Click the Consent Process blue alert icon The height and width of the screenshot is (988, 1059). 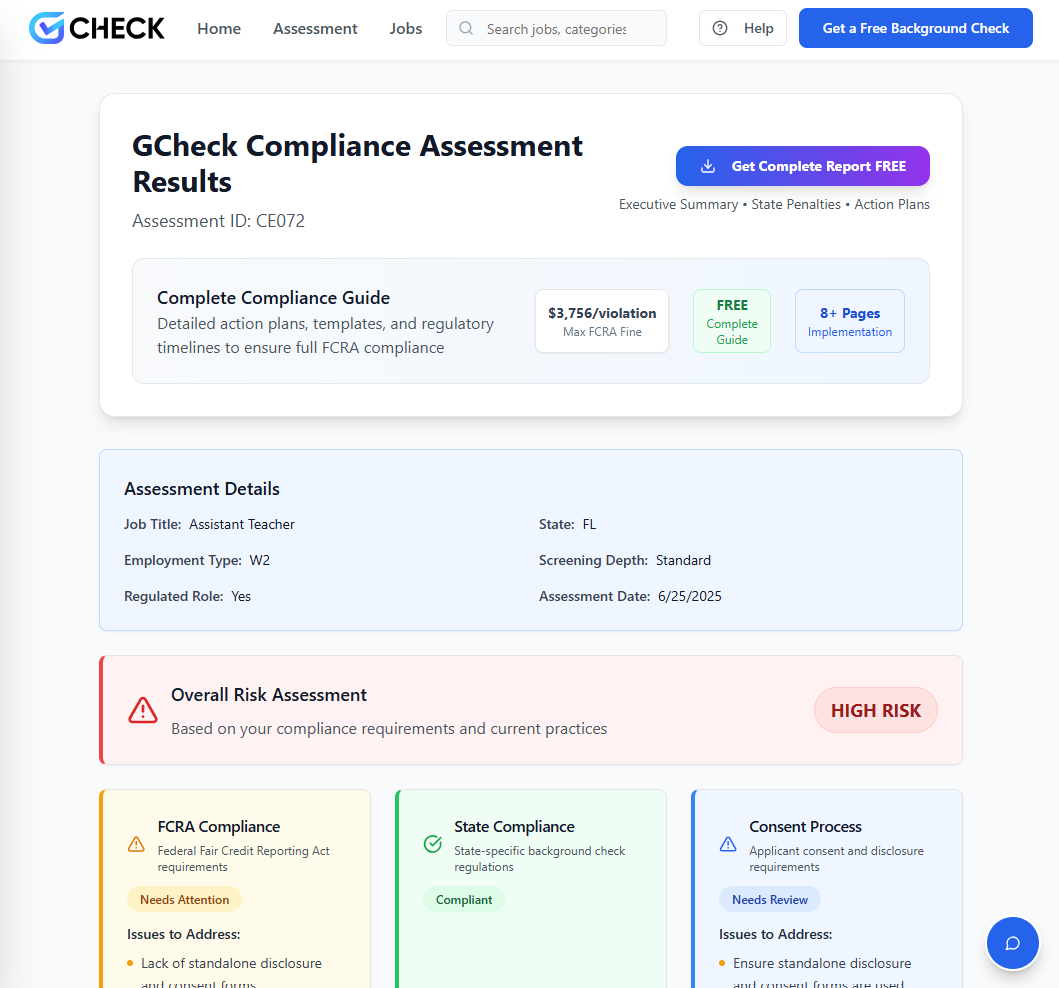tap(728, 844)
